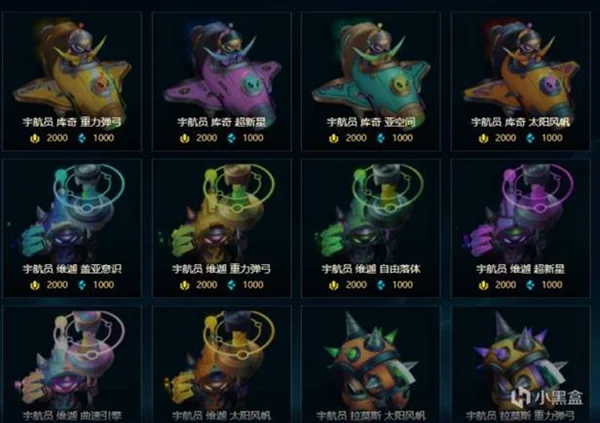Select the 宇航员 维迦 太阳风帆 chroma image
The height and width of the screenshot is (423, 600).
pyautogui.click(x=222, y=364)
